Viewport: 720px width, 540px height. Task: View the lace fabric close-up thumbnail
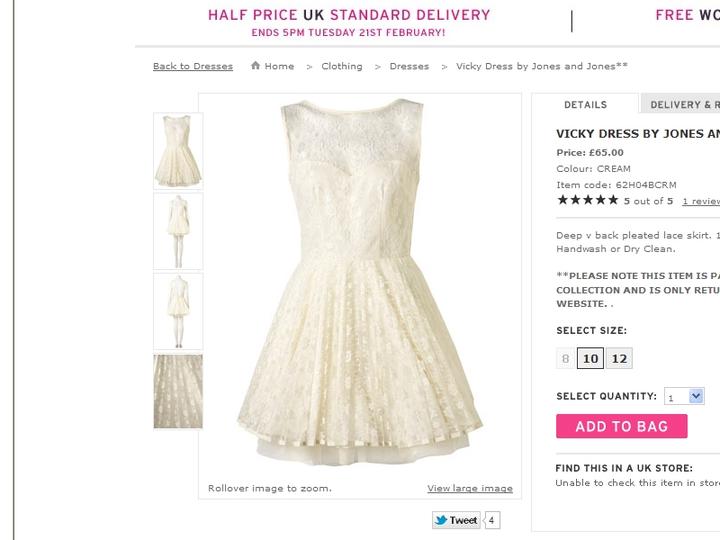tap(178, 391)
